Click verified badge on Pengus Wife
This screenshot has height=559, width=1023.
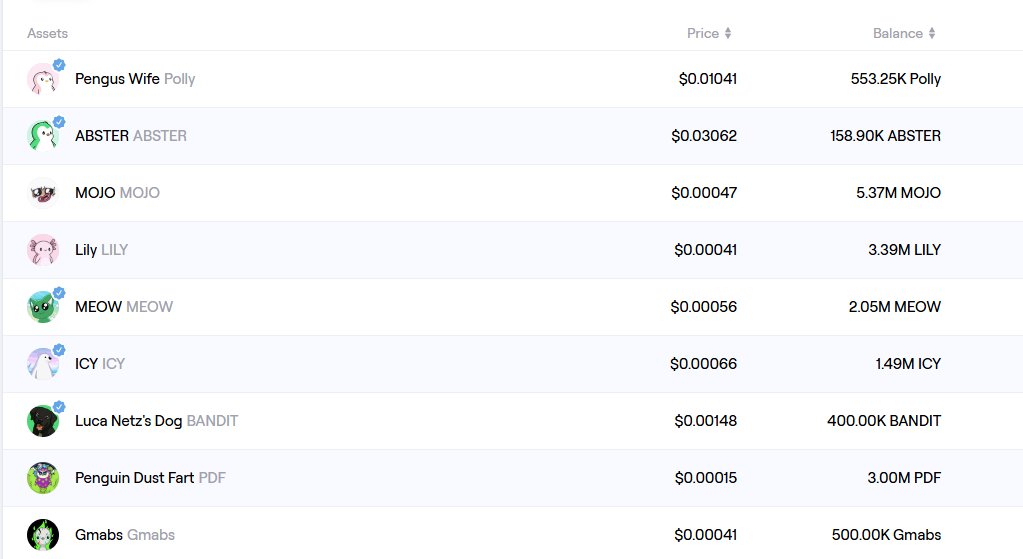pos(59,65)
